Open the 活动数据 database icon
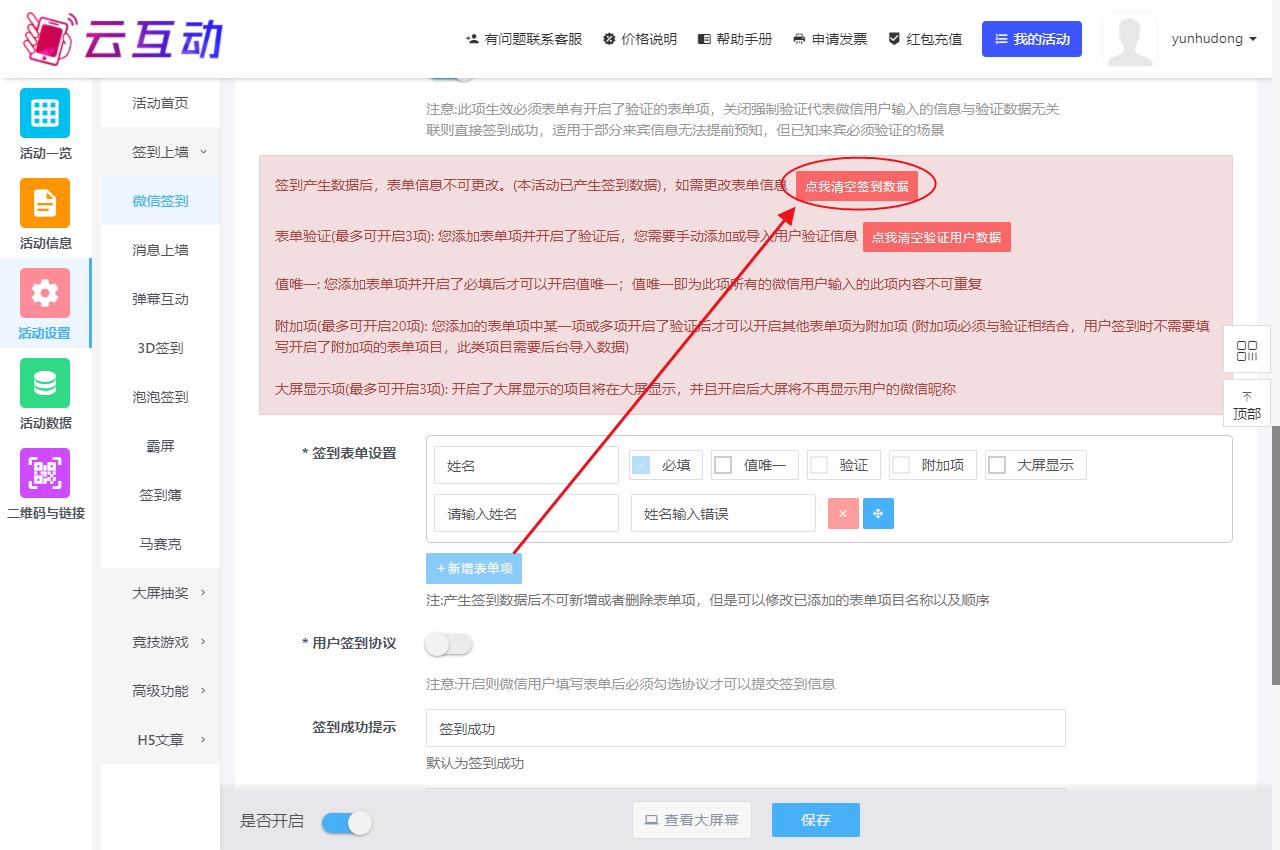1280x850 pixels. click(45, 383)
